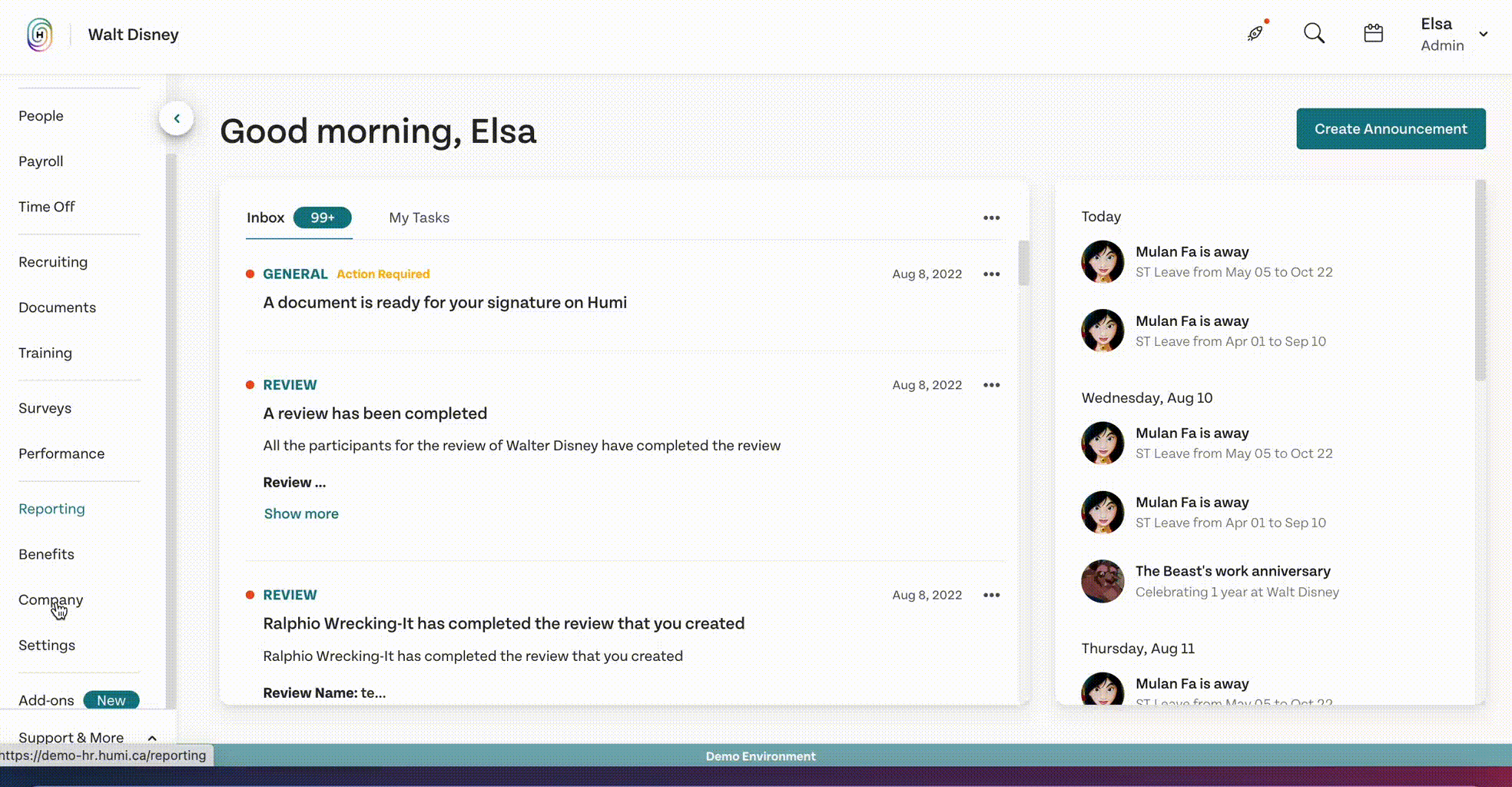Click the 'Demo Environment' banner text
Image resolution: width=1512 pixels, height=787 pixels.
coord(761,756)
